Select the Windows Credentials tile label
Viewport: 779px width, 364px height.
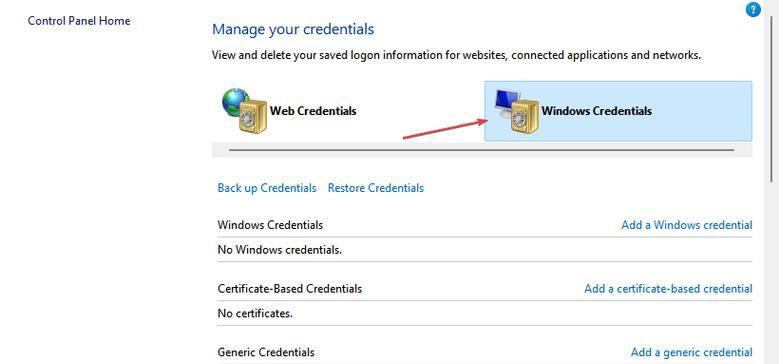tap(597, 111)
